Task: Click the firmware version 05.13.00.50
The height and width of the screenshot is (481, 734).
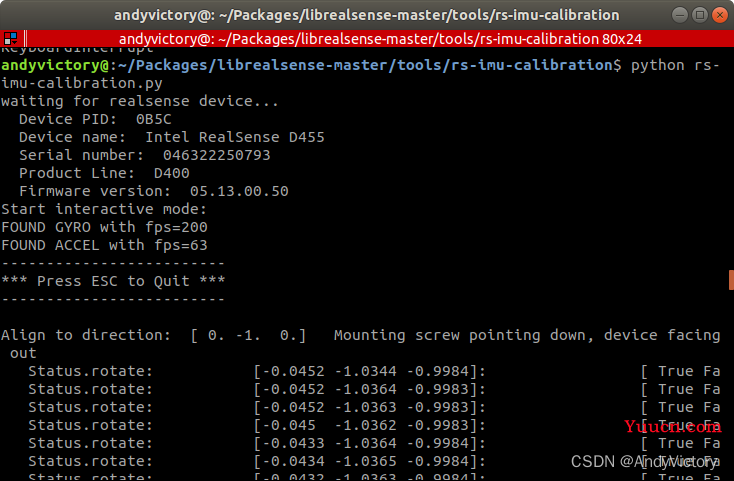Action: click(239, 191)
